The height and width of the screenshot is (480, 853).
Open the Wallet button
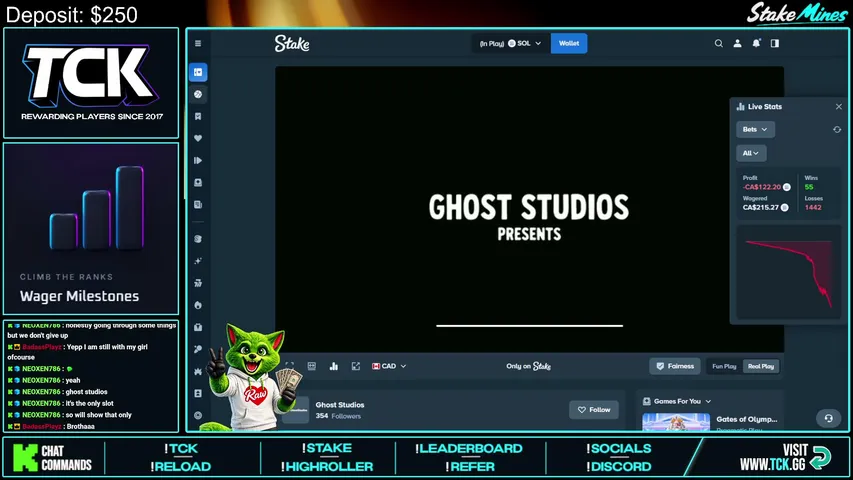coord(569,44)
